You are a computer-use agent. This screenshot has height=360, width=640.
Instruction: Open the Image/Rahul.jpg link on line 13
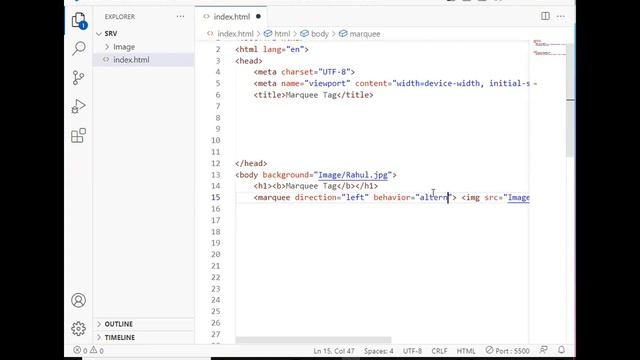(353, 175)
